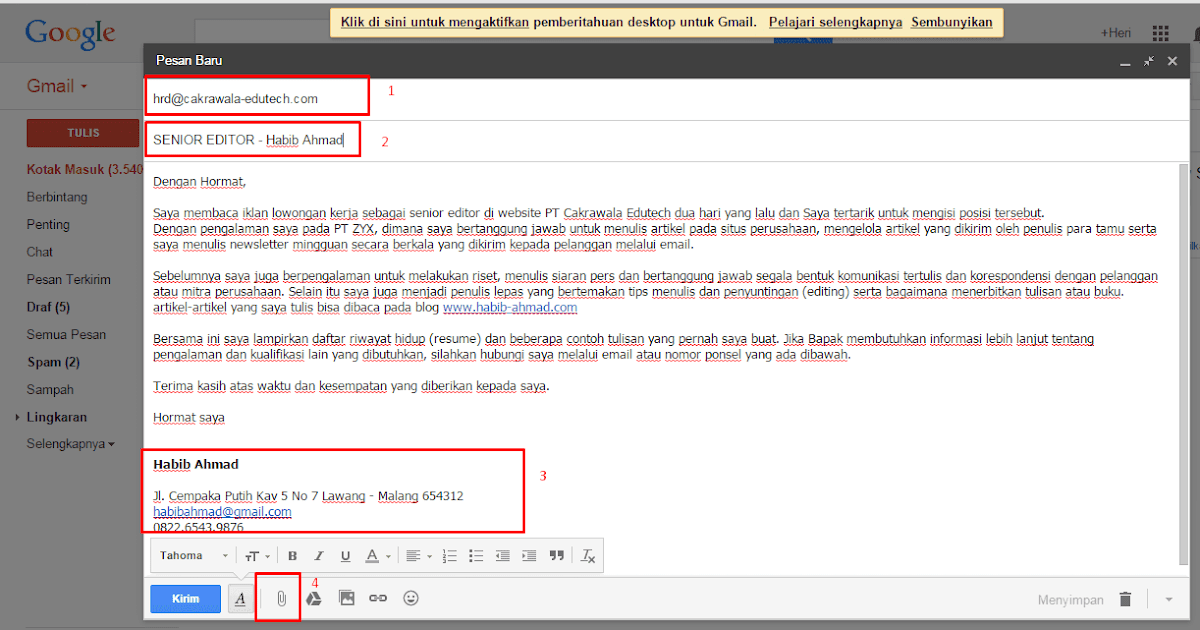Open the text size dropdown

point(254,555)
